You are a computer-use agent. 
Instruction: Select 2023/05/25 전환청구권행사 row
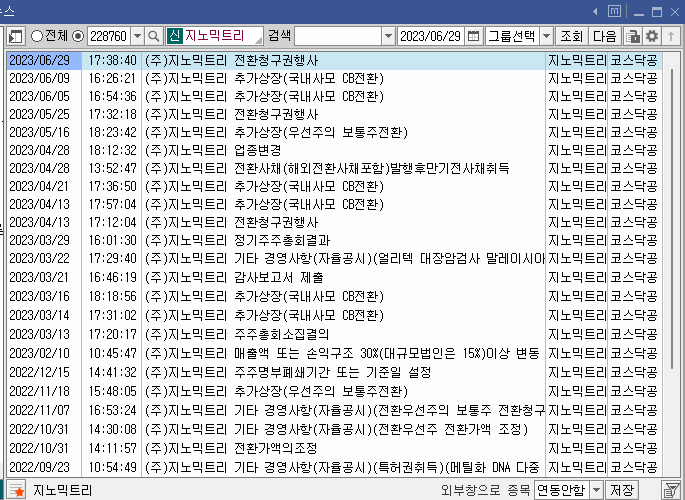(334, 114)
